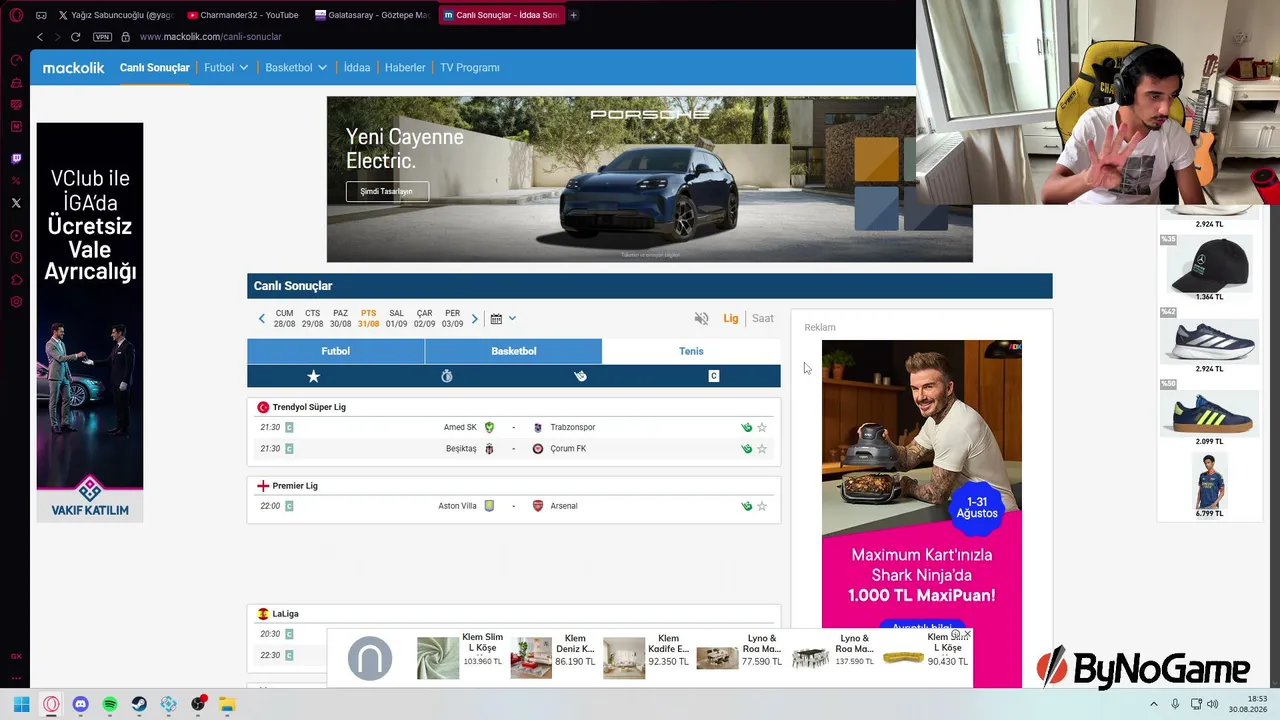The height and width of the screenshot is (720, 1280).
Task: Open the Klem Deniz K... product thumbnail
Action: (x=531, y=658)
